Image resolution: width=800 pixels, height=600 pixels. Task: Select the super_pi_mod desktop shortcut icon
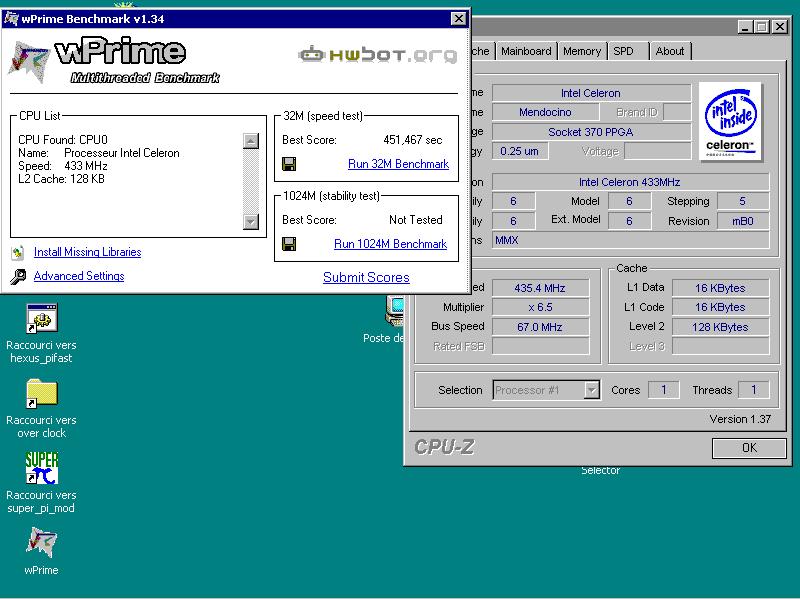42,468
